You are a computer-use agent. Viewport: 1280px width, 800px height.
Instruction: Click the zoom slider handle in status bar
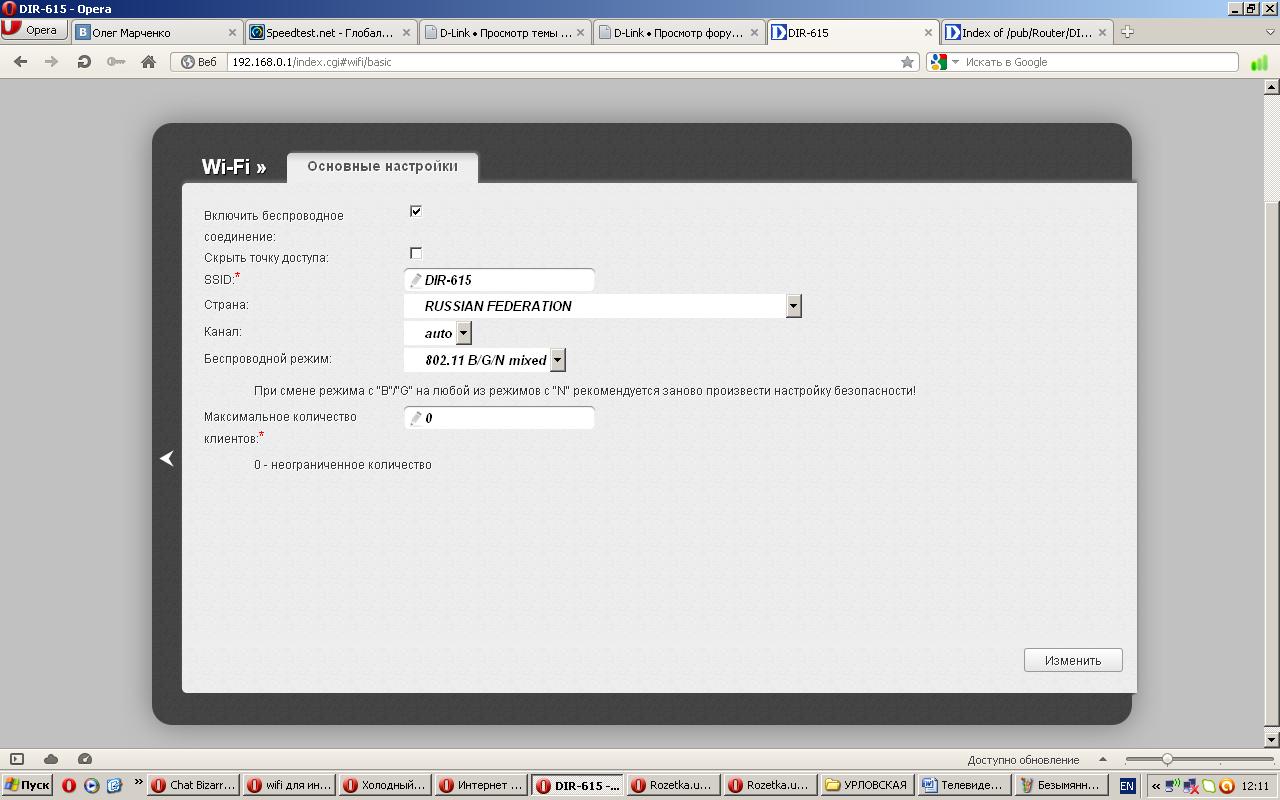pos(1167,760)
